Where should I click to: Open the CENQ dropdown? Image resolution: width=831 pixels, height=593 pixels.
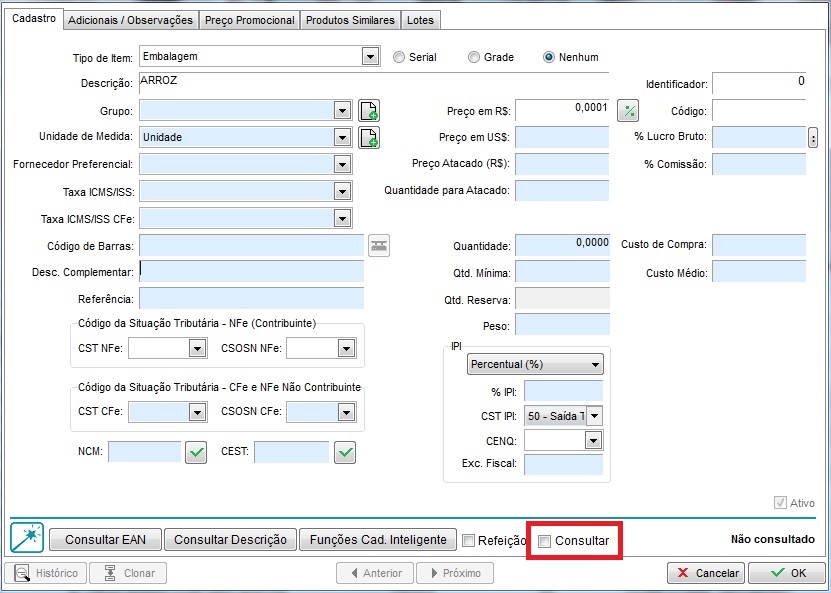[x=593, y=440]
